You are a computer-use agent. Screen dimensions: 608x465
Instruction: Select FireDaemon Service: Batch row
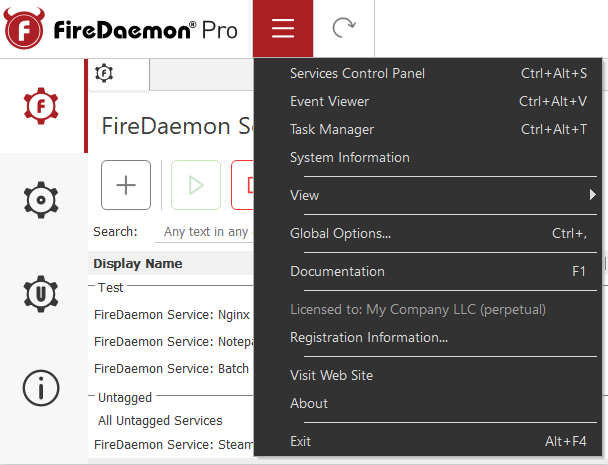point(171,368)
